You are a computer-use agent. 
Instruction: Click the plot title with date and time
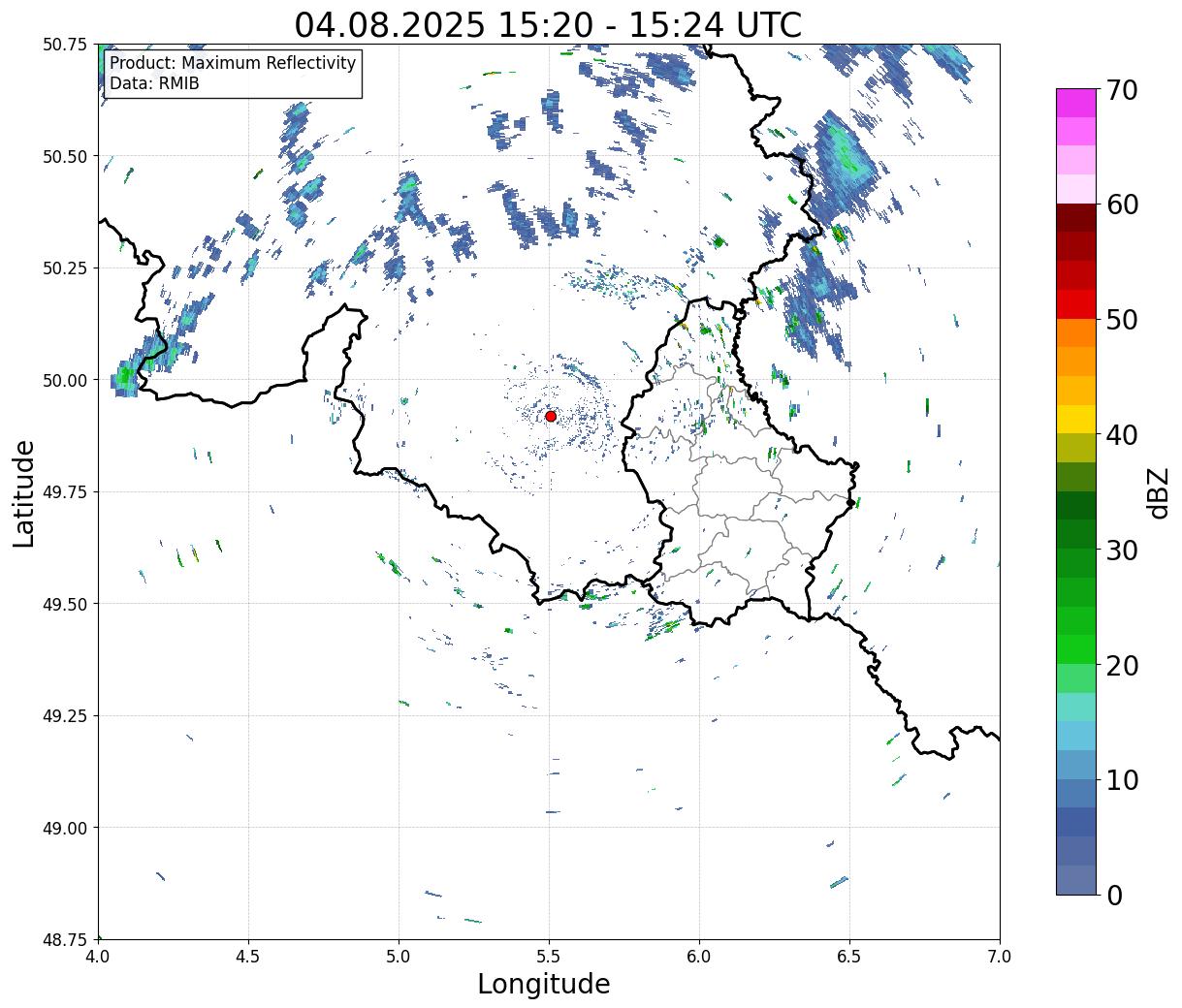pos(548,24)
